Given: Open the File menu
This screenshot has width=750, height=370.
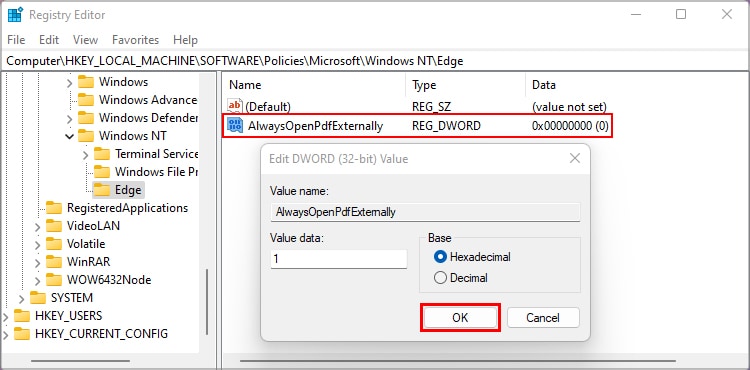Looking at the screenshot, I should point(16,40).
